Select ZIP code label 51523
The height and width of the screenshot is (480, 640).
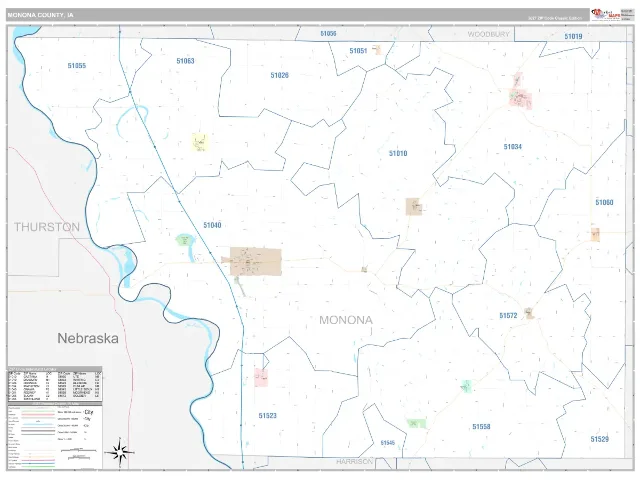click(x=267, y=416)
